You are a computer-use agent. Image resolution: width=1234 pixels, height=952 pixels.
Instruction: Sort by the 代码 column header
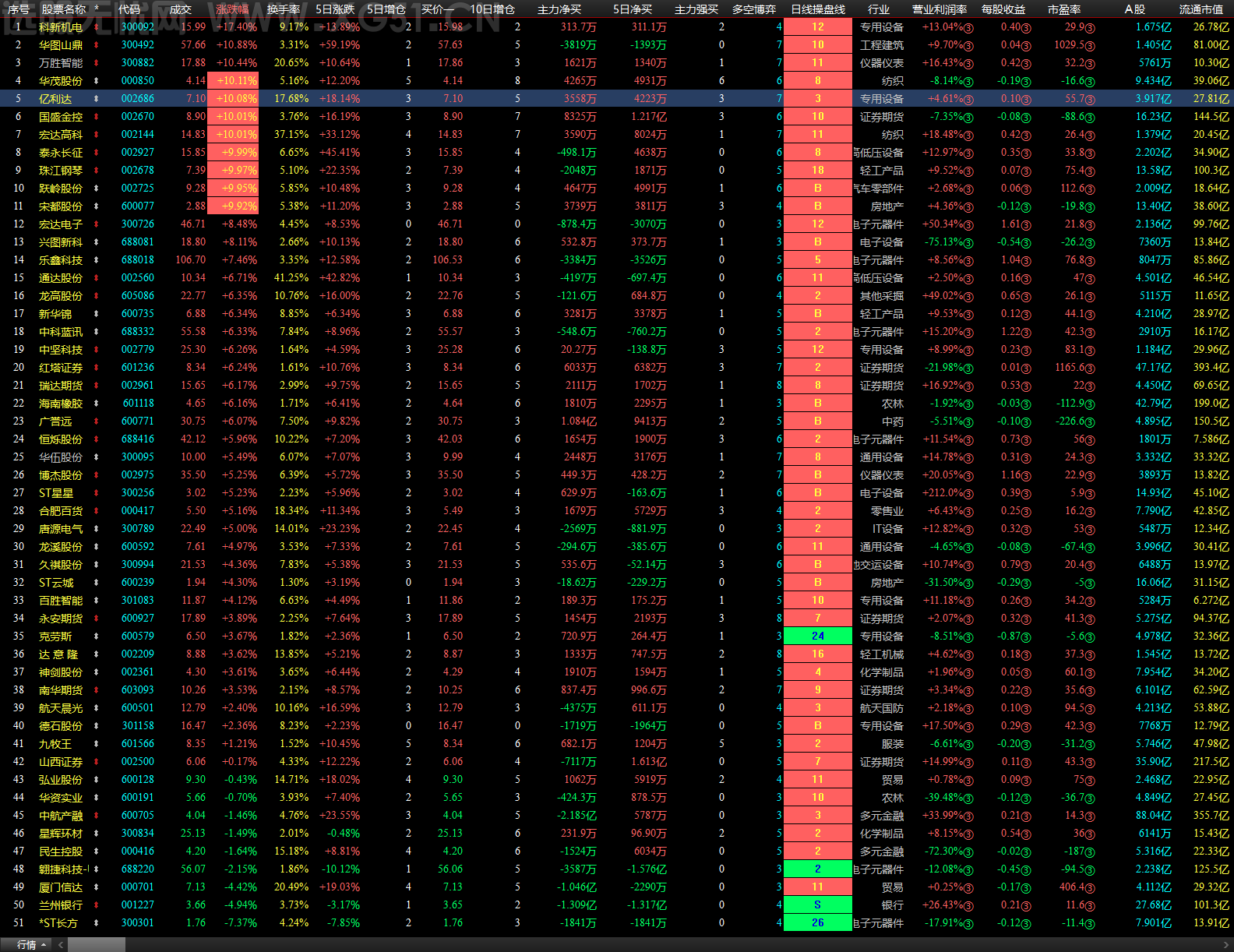coord(129,9)
